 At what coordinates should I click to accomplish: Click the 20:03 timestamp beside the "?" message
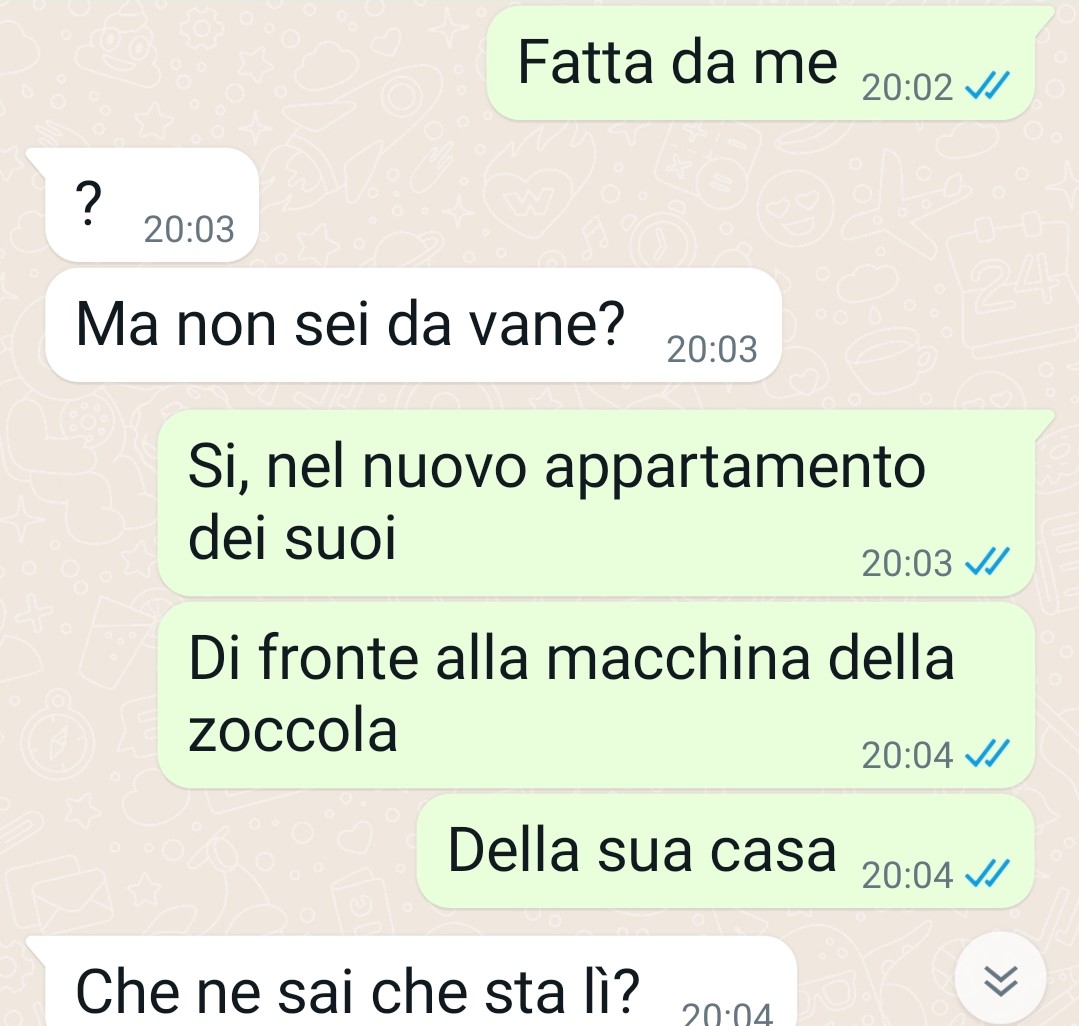pyautogui.click(x=189, y=229)
